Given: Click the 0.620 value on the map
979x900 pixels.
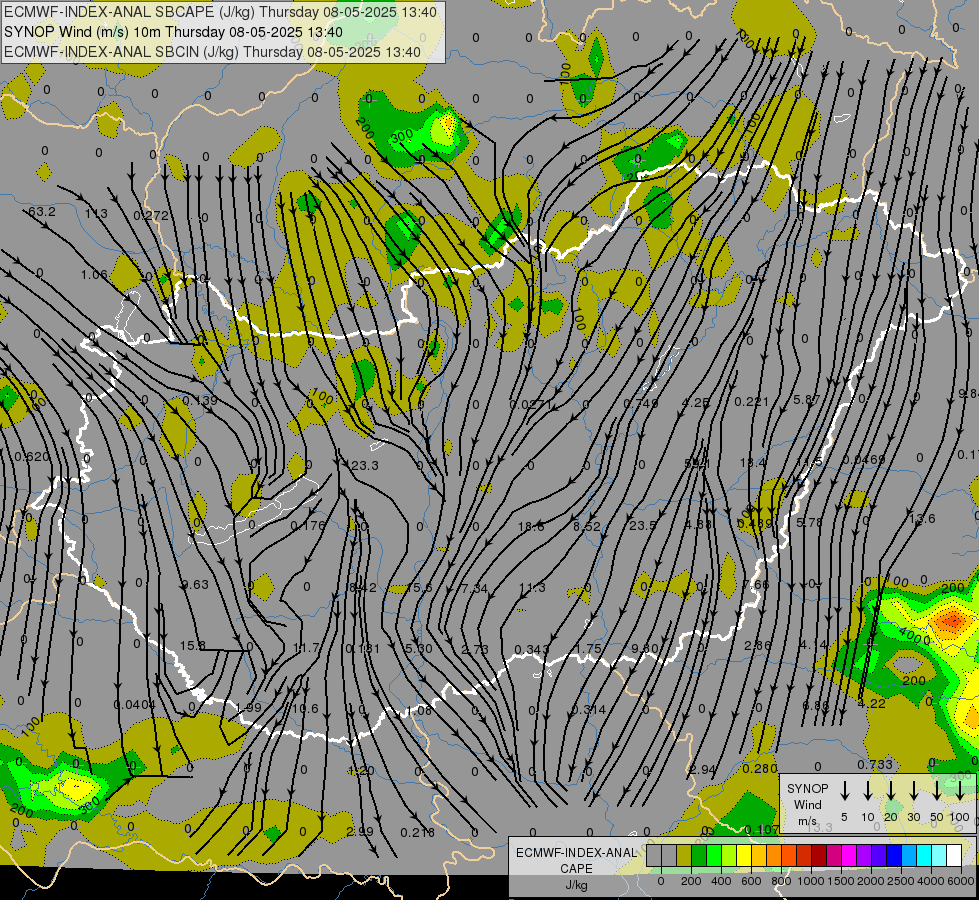Looking at the screenshot, I should pos(31,457).
